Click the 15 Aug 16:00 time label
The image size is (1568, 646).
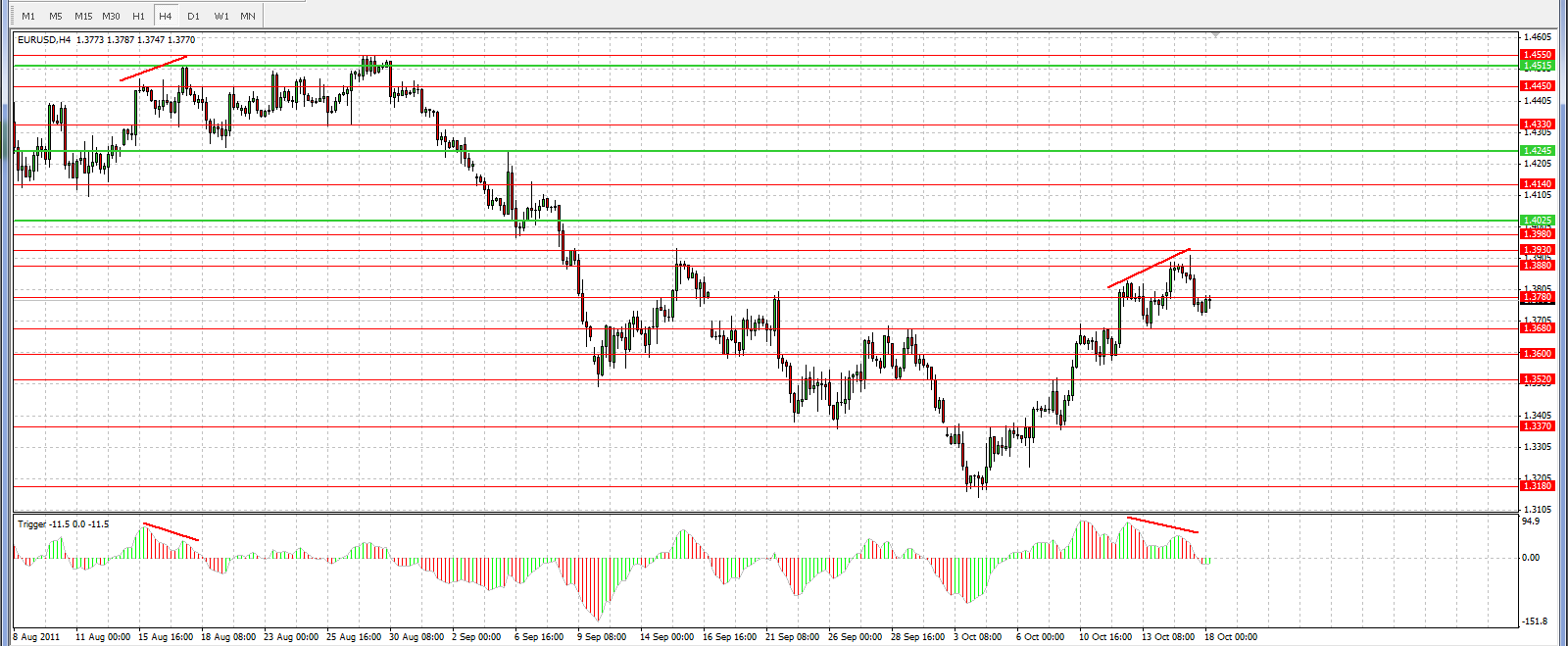pos(166,637)
